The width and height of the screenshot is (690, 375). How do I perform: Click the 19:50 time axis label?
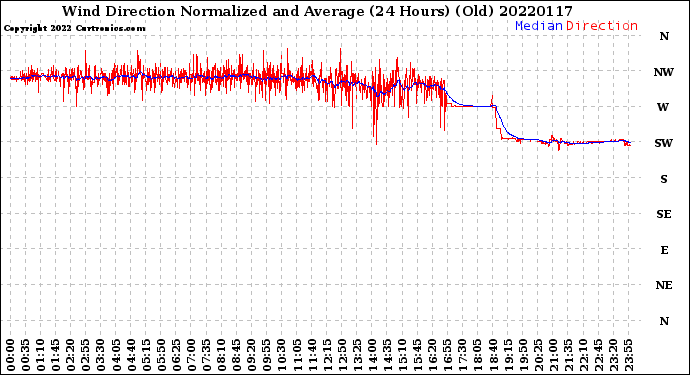[x=523, y=355]
